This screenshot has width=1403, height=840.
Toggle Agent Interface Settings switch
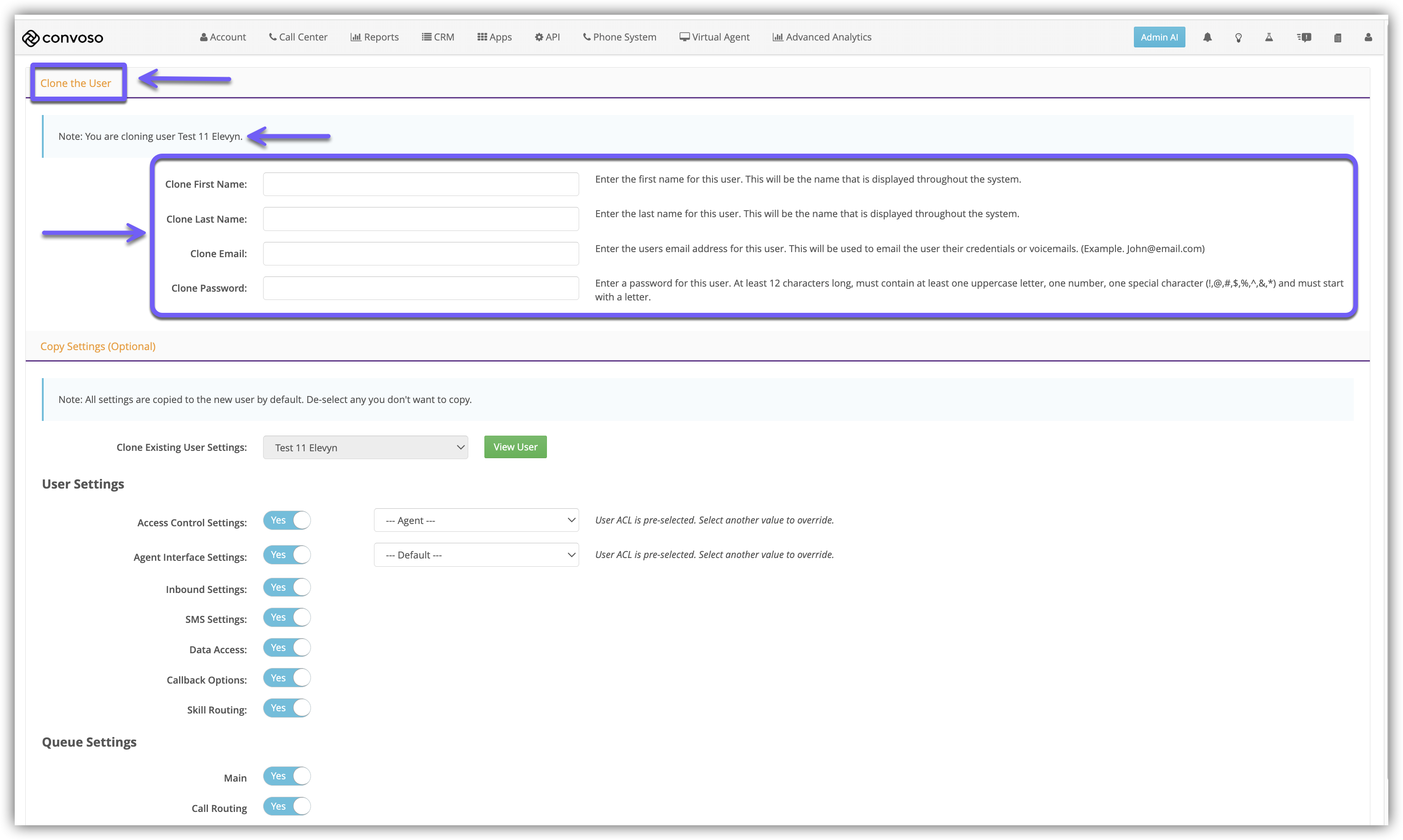click(287, 555)
